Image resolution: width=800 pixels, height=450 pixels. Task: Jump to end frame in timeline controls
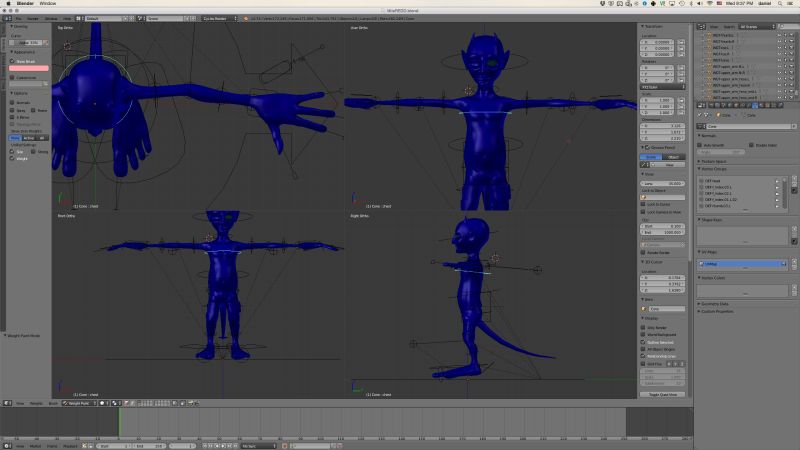(235, 446)
